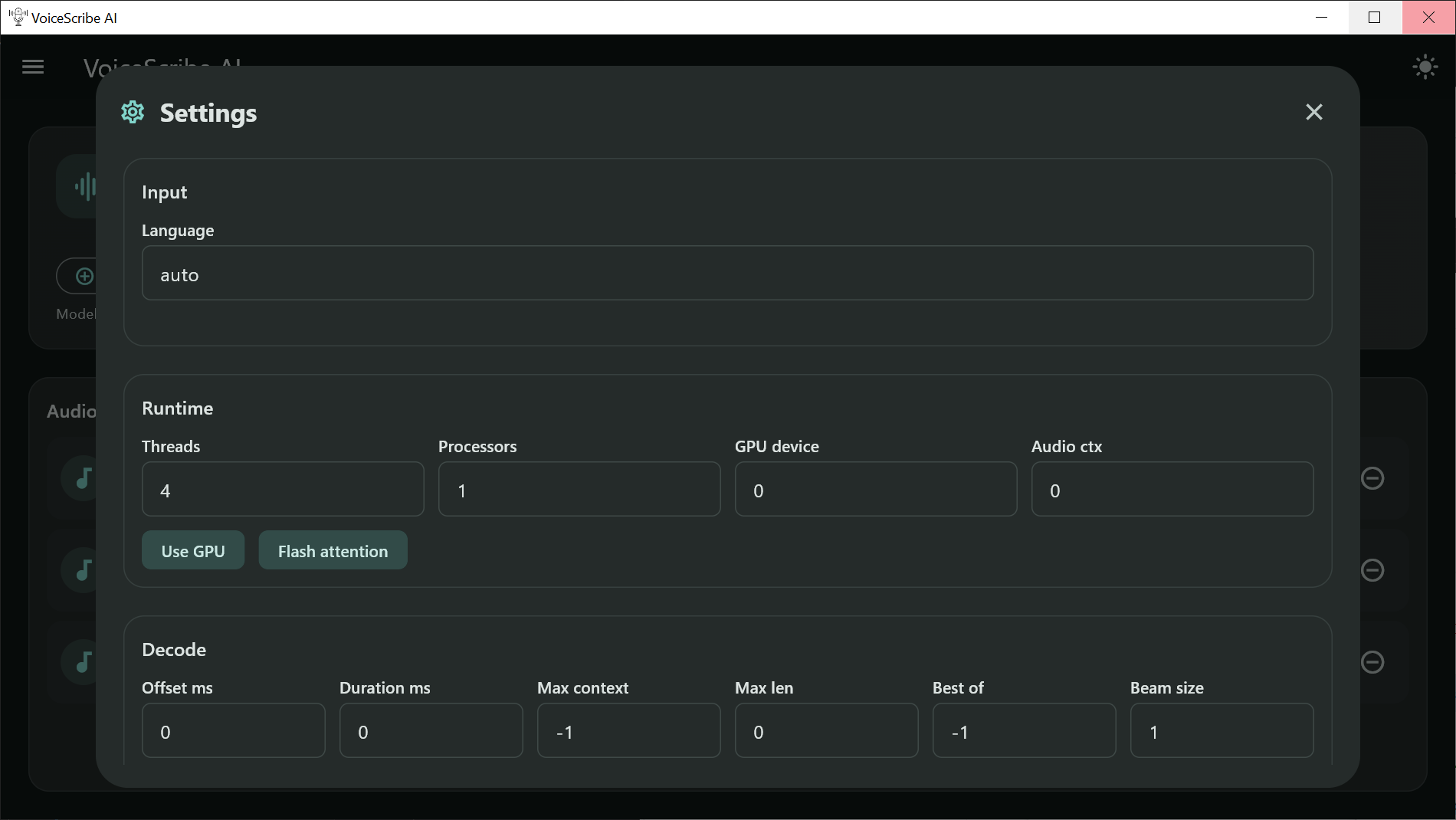
Task: Click the Best of field
Action: (x=1024, y=730)
